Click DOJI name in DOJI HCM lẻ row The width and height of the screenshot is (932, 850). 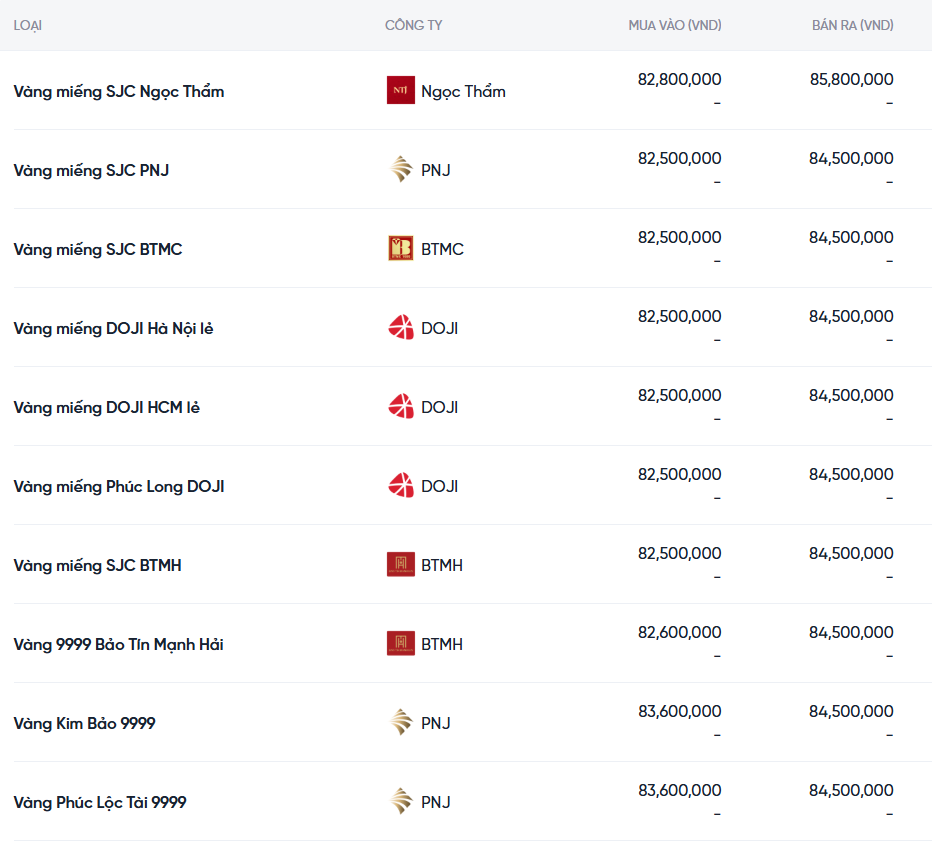439,407
